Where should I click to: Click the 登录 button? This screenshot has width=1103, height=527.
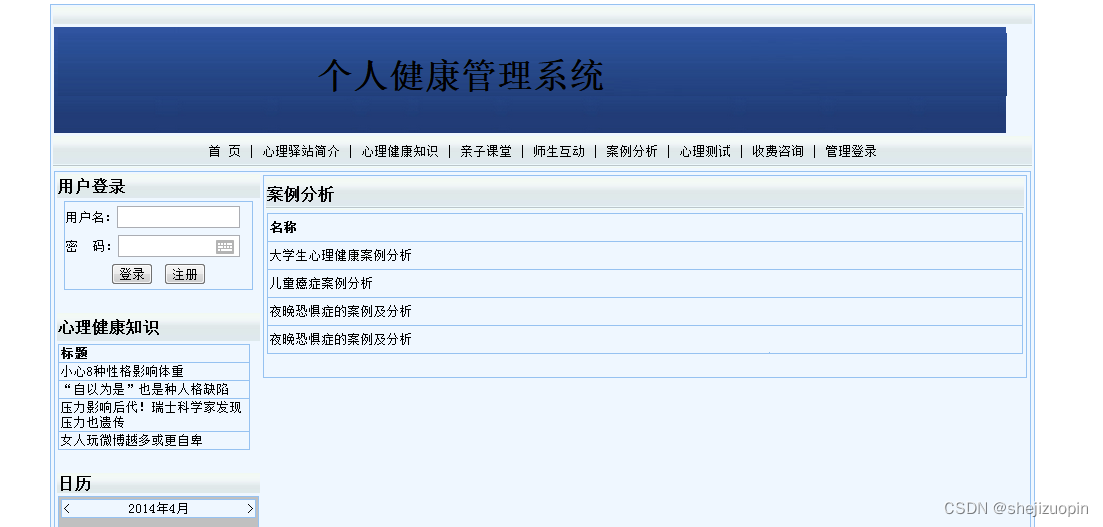tap(132, 274)
